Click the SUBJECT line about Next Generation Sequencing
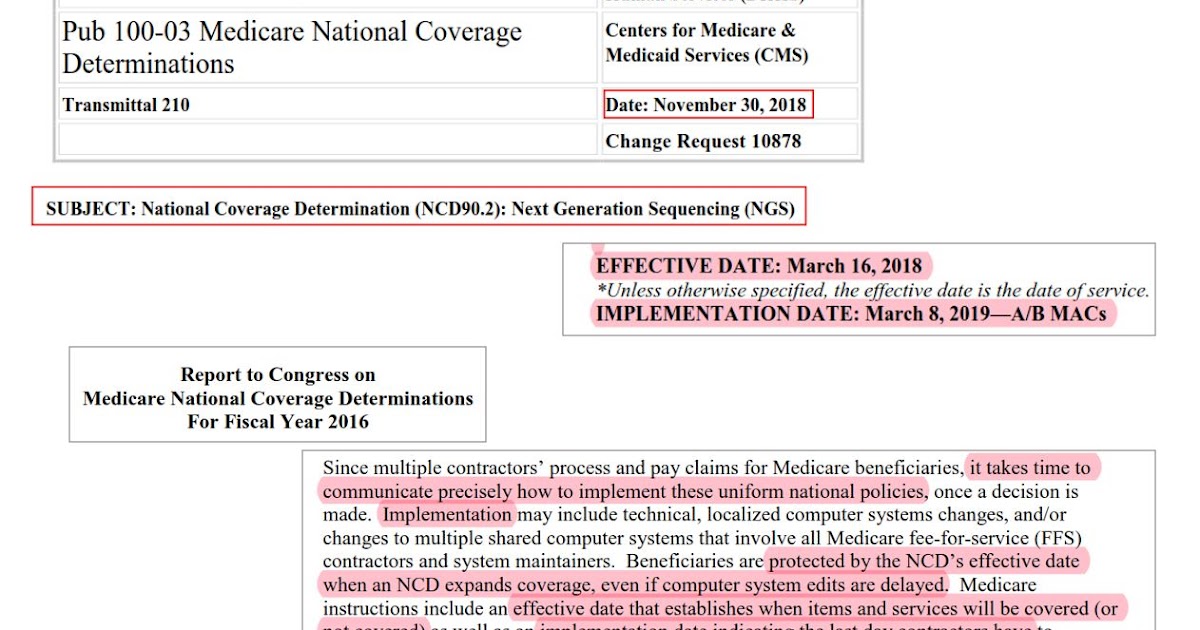The height and width of the screenshot is (630, 1200). pos(420,209)
